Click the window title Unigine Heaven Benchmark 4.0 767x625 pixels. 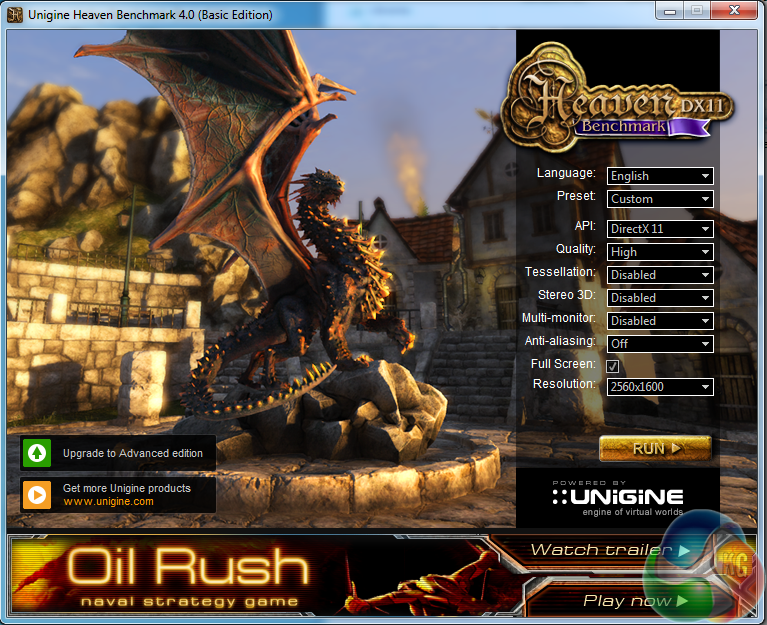[x=150, y=15]
